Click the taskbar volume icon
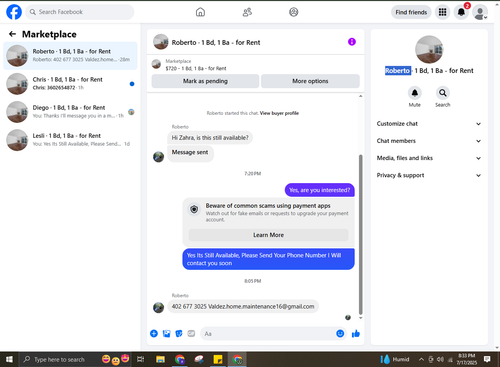Image resolution: width=500 pixels, height=367 pixels. pyautogui.click(x=440, y=359)
